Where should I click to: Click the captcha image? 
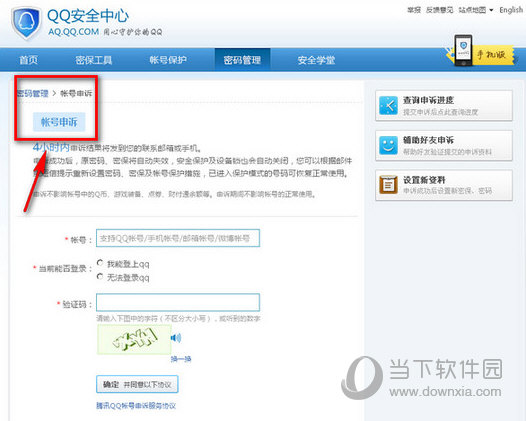pos(134,339)
